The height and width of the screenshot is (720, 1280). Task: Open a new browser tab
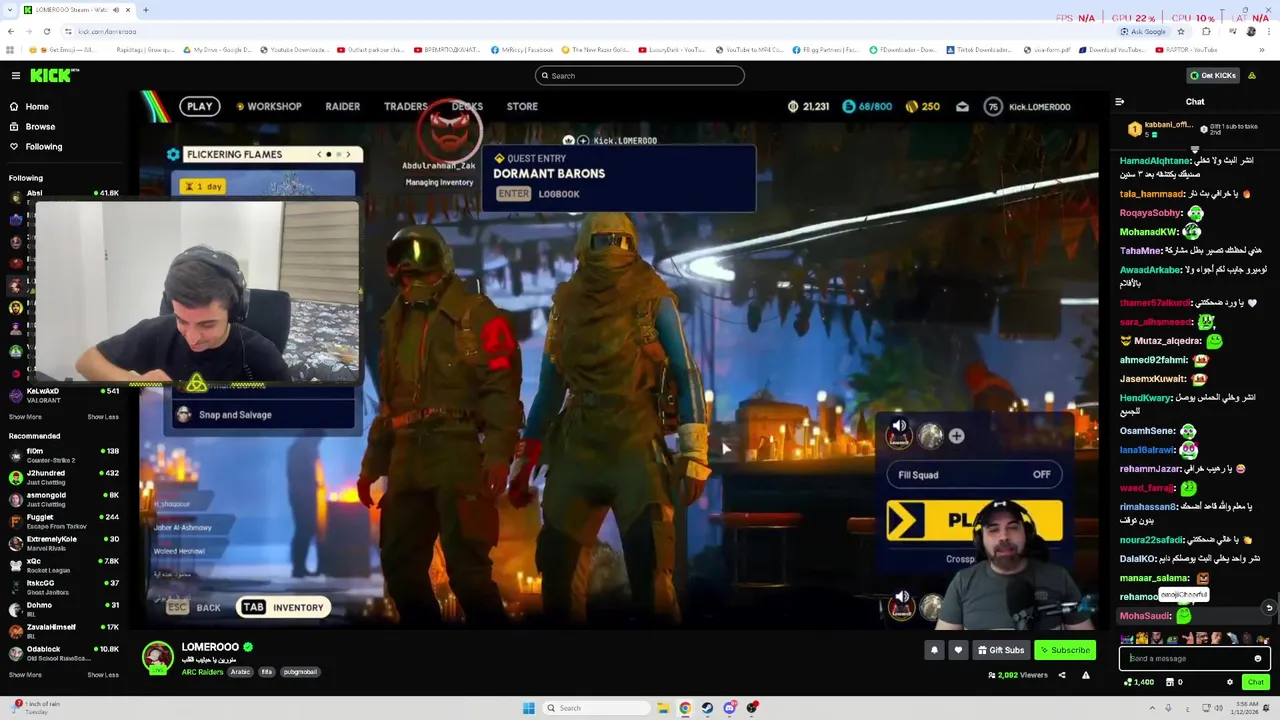[x=145, y=10]
